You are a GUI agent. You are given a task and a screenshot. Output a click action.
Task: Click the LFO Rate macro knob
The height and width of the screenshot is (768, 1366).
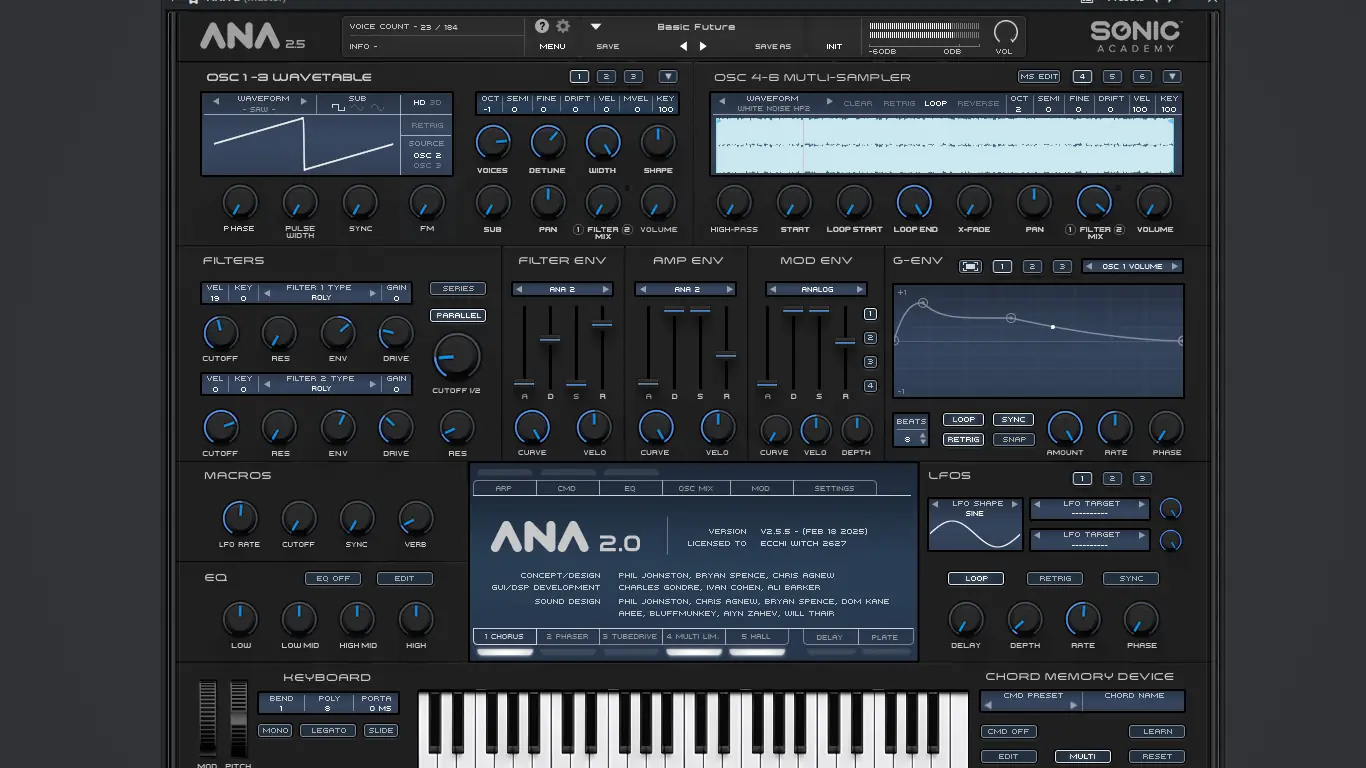coord(239,518)
